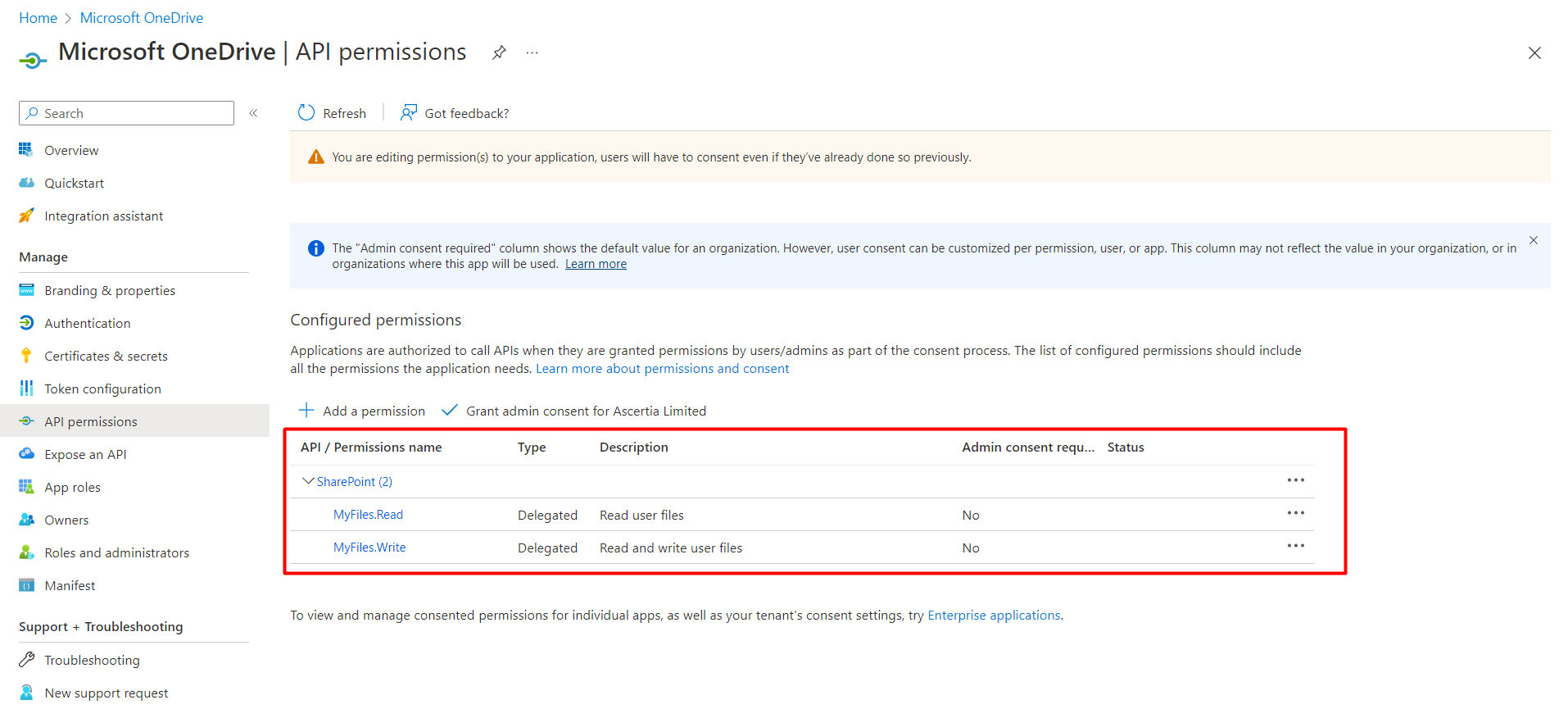
Task: Click the Manifest icon
Action: pyautogui.click(x=26, y=585)
